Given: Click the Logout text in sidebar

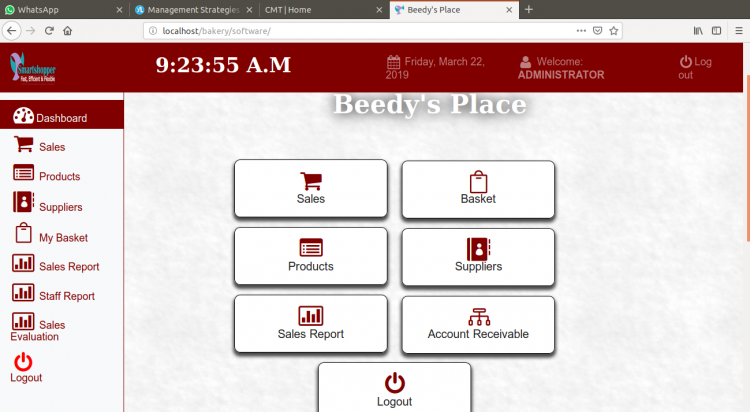Looking at the screenshot, I should (x=26, y=378).
